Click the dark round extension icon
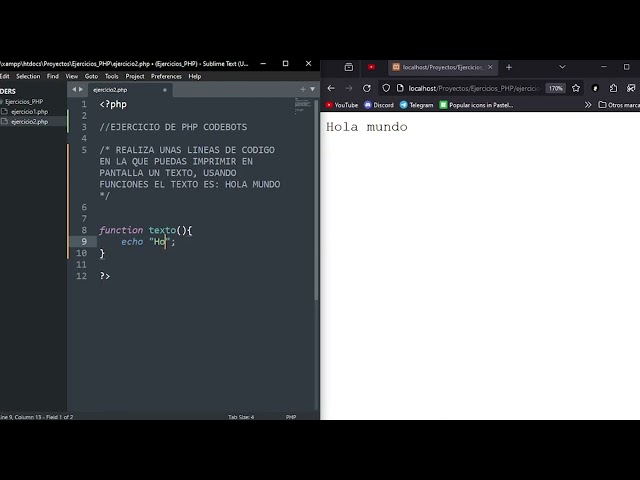640x480 pixels. (595, 88)
